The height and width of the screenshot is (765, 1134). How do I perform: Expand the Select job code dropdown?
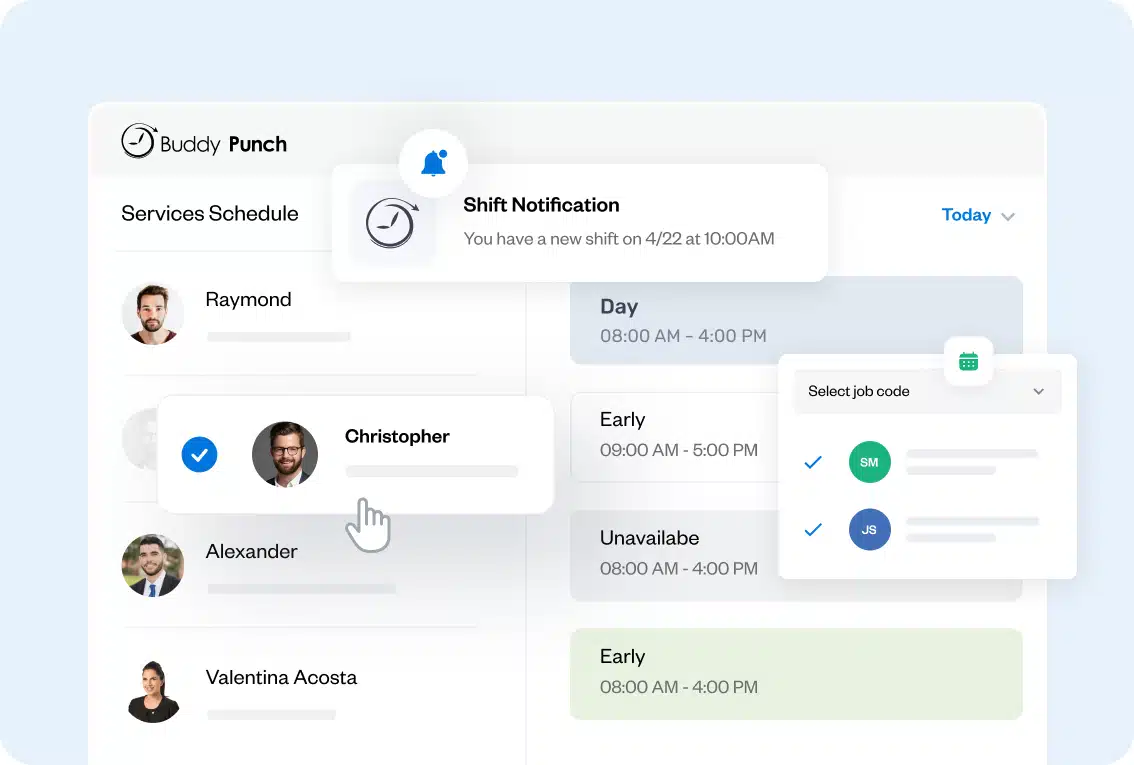pos(927,391)
